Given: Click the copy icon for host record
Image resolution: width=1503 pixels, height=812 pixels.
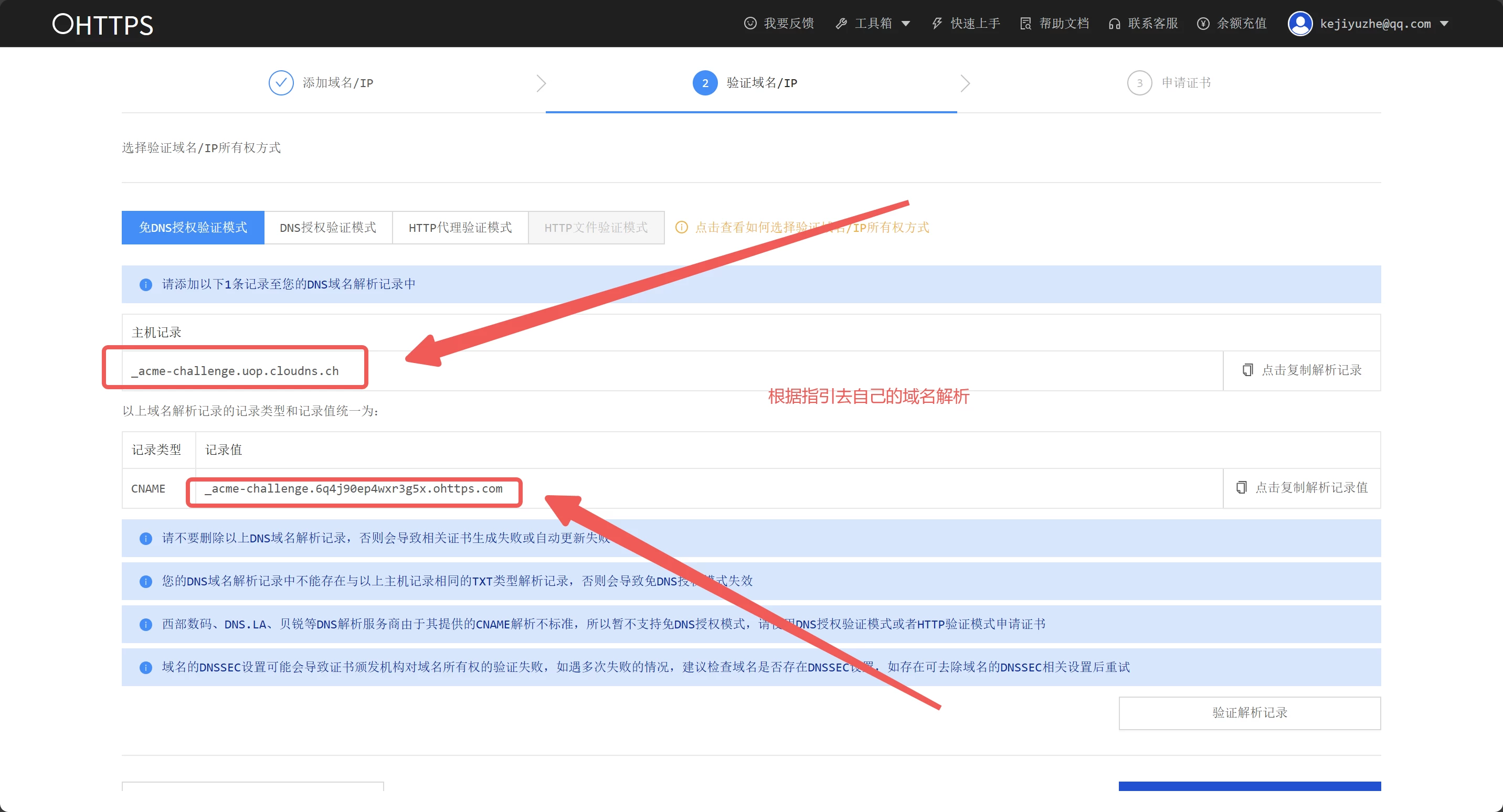Looking at the screenshot, I should pyautogui.click(x=1247, y=370).
